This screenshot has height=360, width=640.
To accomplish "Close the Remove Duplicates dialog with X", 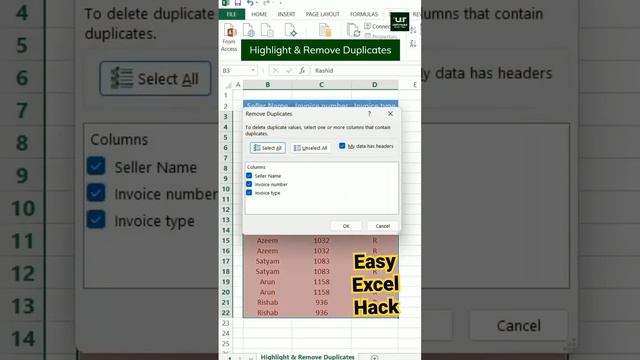I will (390, 113).
